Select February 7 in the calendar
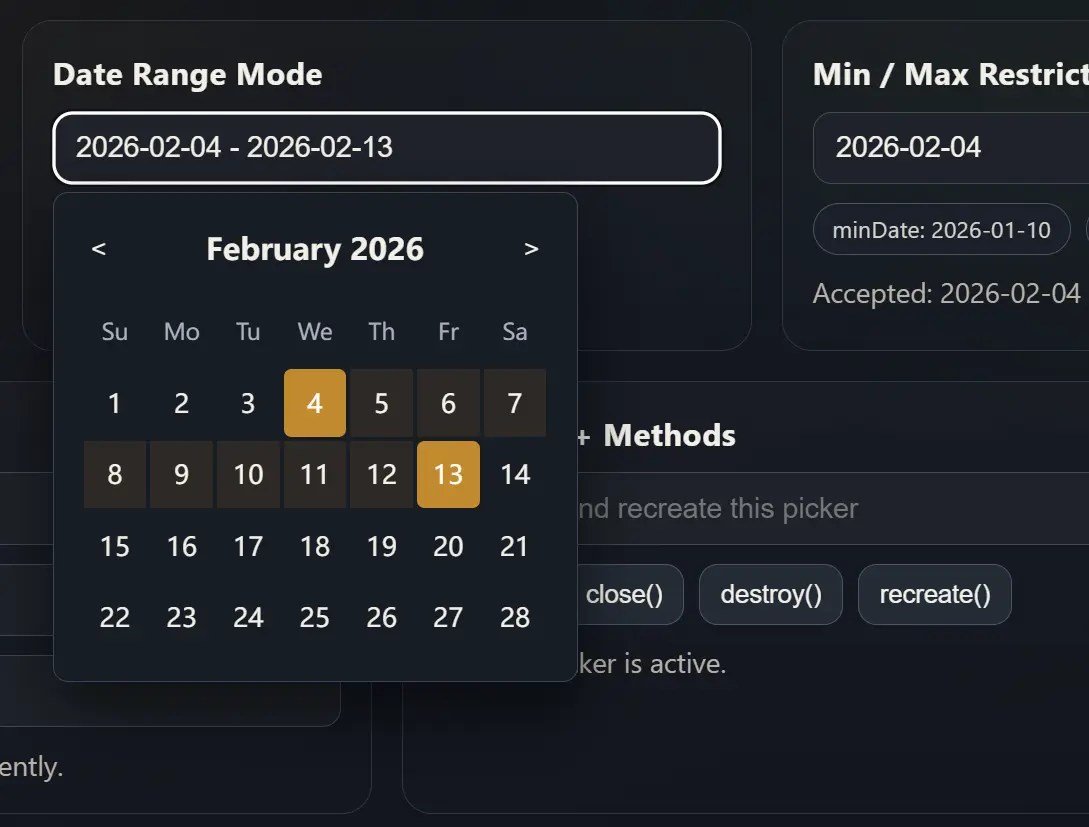Viewport: 1089px width, 827px height. point(514,403)
